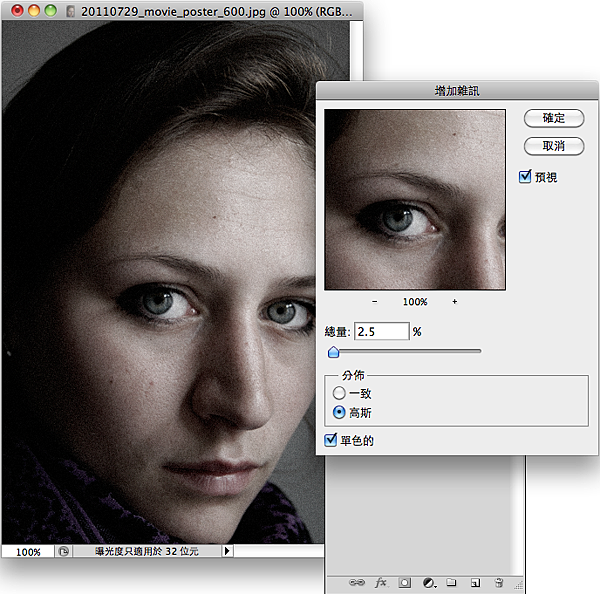
Task: Click the status bar preview icon
Action: coord(64,551)
